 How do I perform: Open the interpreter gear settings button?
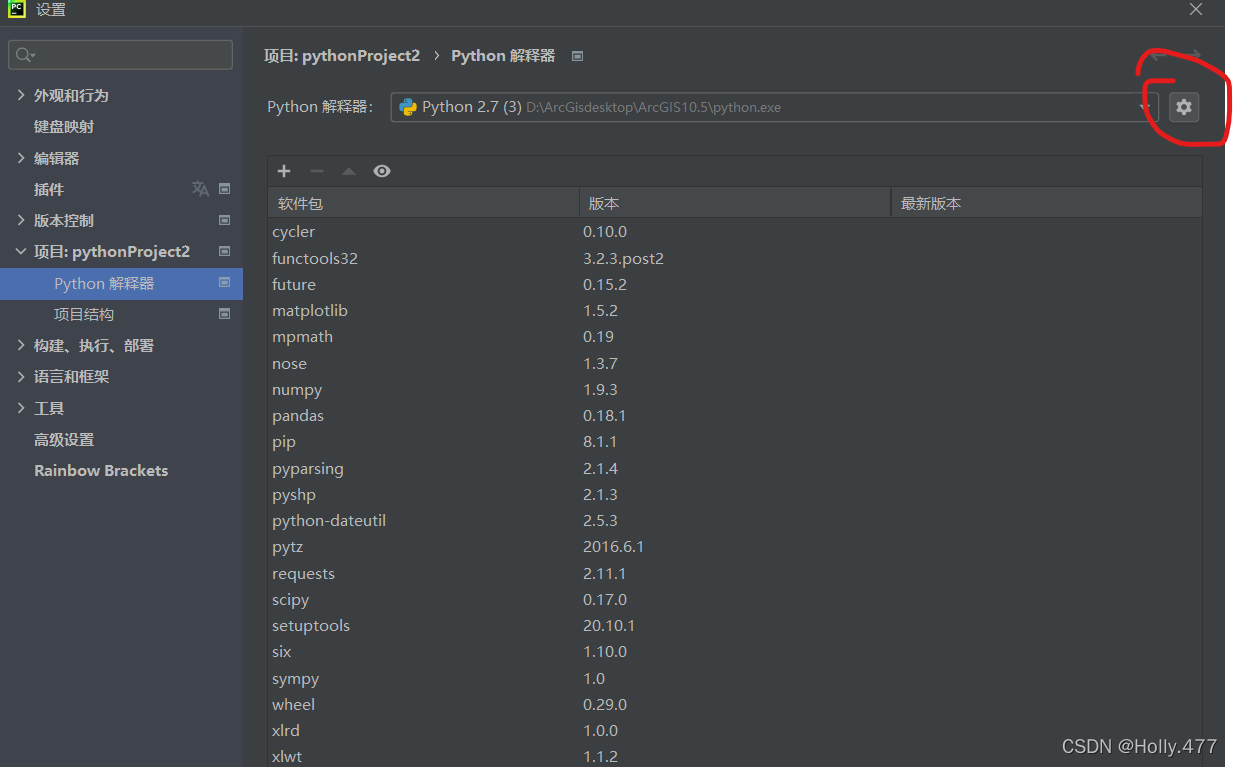1184,107
